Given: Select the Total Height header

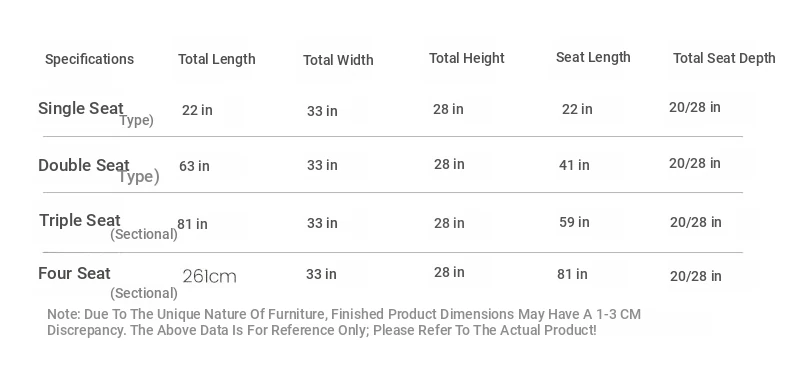Looking at the screenshot, I should point(467,58).
